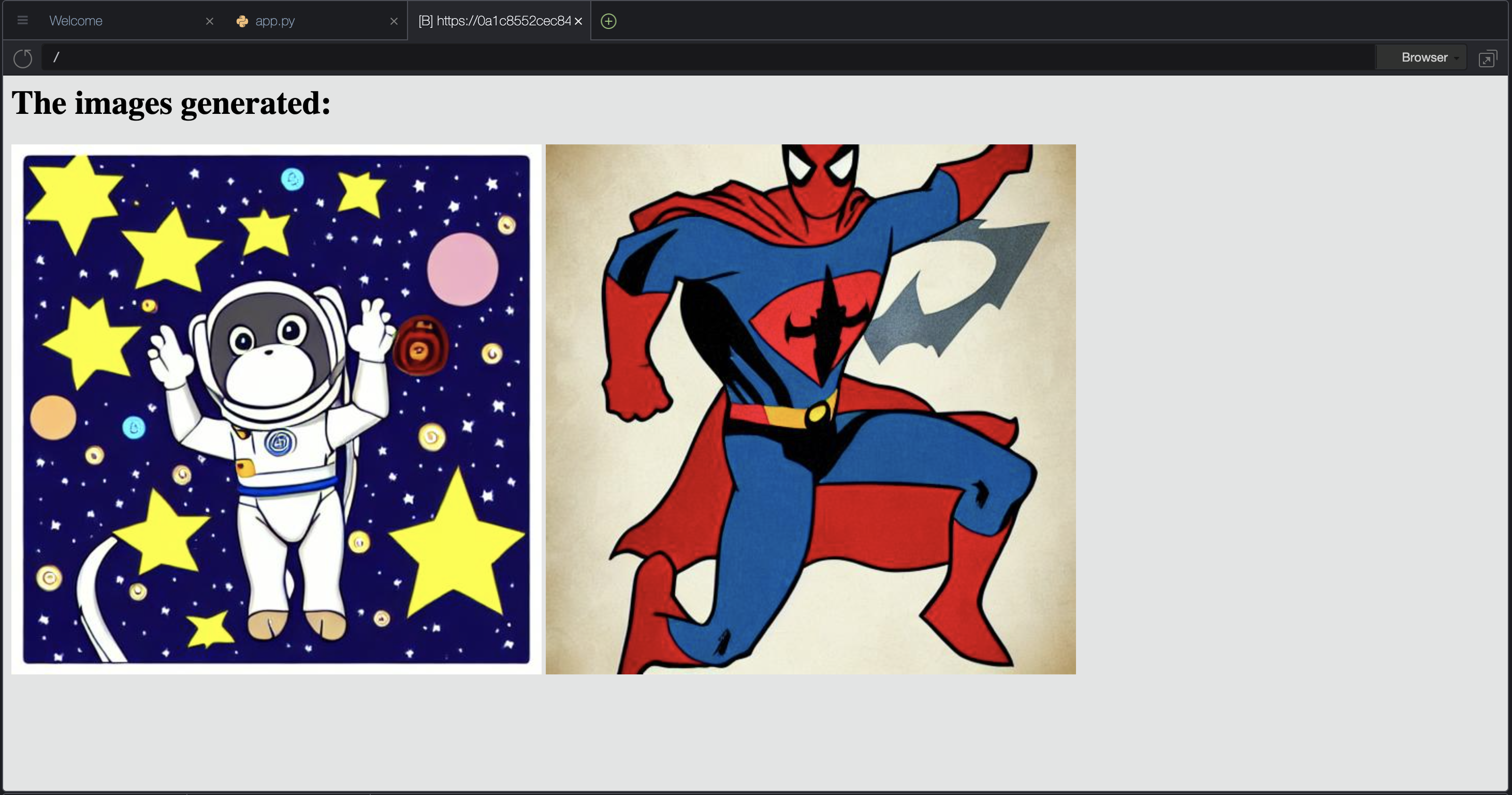
Task: Close the app.py tab
Action: click(394, 21)
